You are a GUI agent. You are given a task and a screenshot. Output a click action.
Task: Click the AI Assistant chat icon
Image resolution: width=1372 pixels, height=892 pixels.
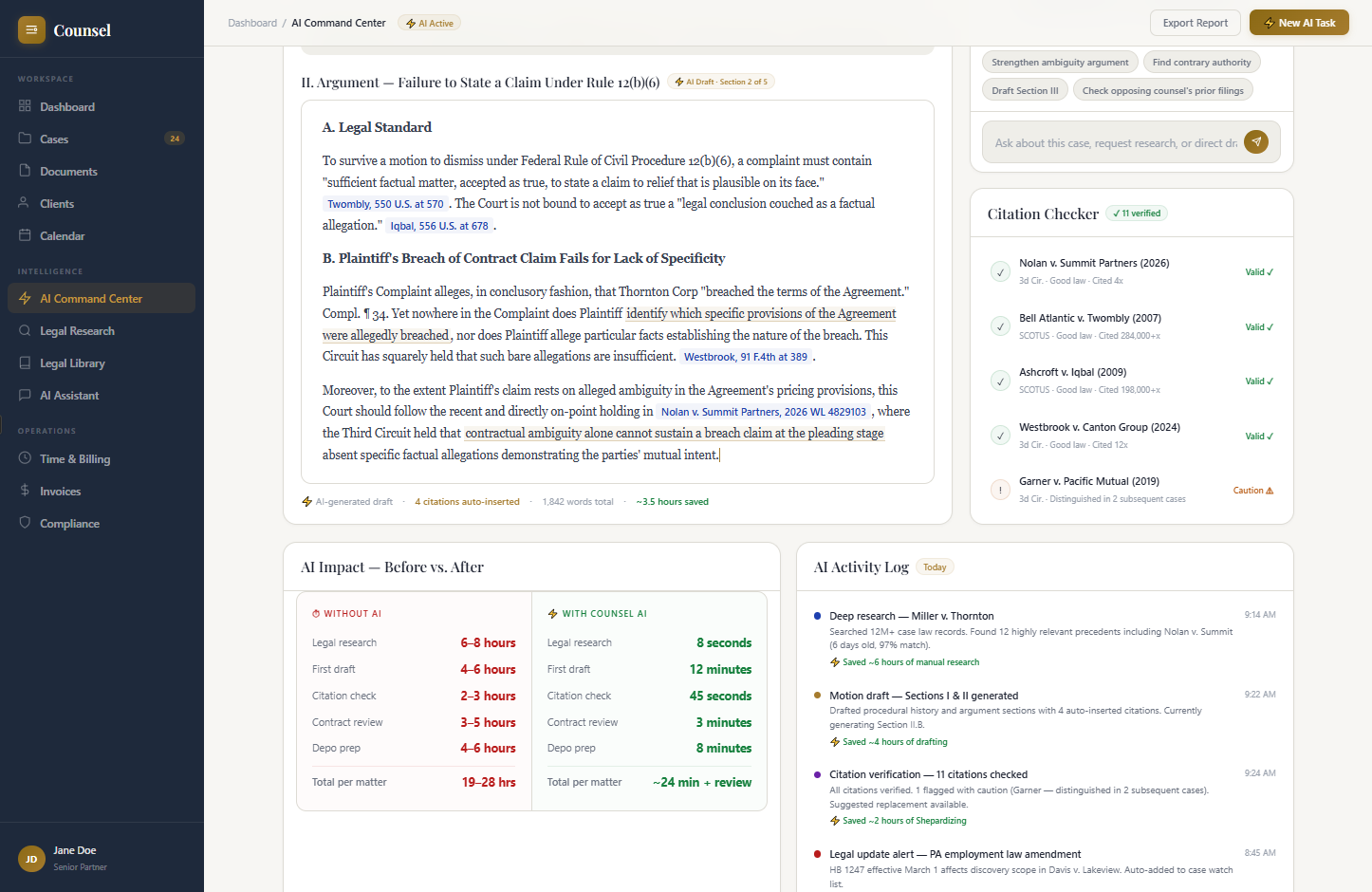[25, 395]
